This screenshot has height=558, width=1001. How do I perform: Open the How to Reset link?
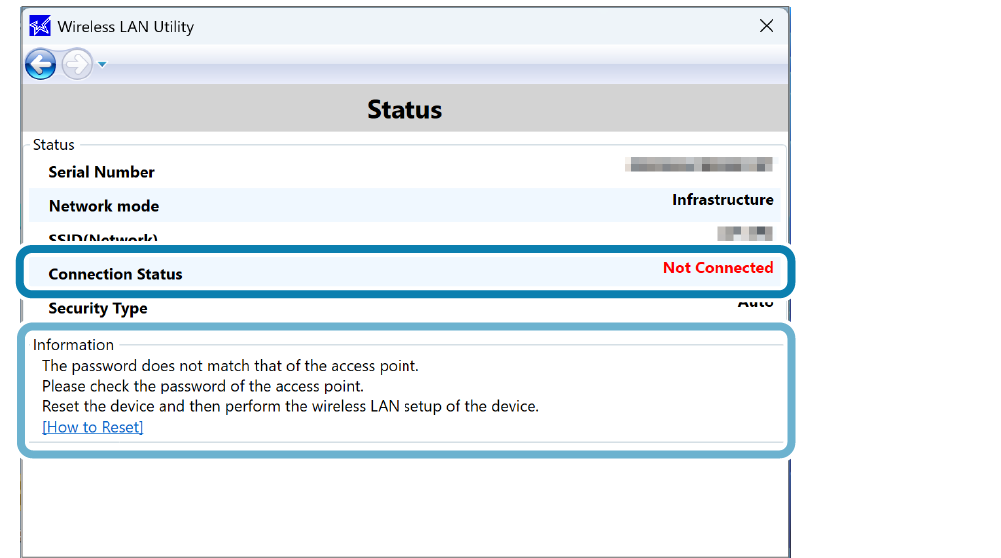click(92, 427)
